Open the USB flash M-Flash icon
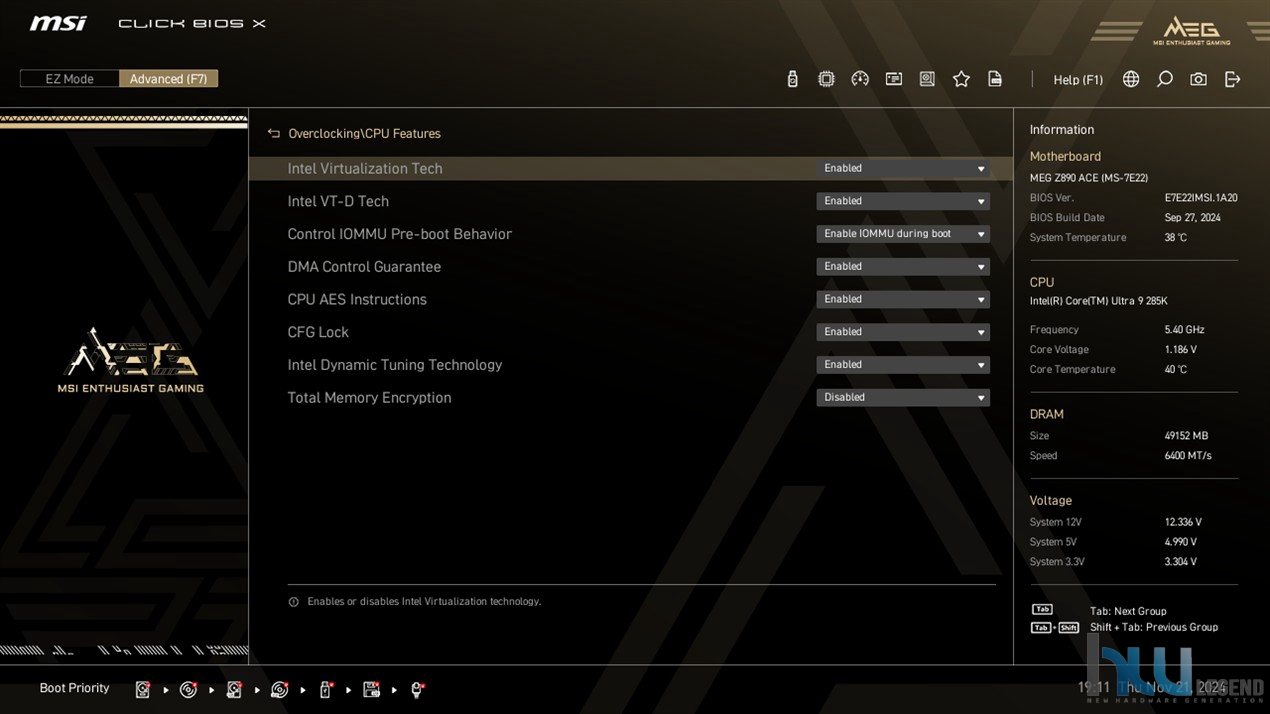This screenshot has height=714, width=1270. (x=792, y=79)
